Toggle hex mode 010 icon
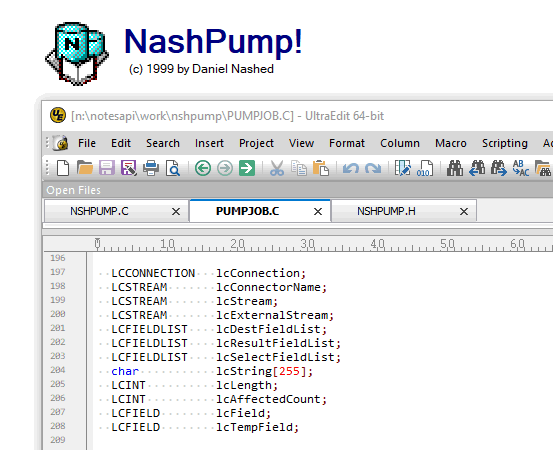Screen dimensions: 553x450 pyautogui.click(x=425, y=168)
